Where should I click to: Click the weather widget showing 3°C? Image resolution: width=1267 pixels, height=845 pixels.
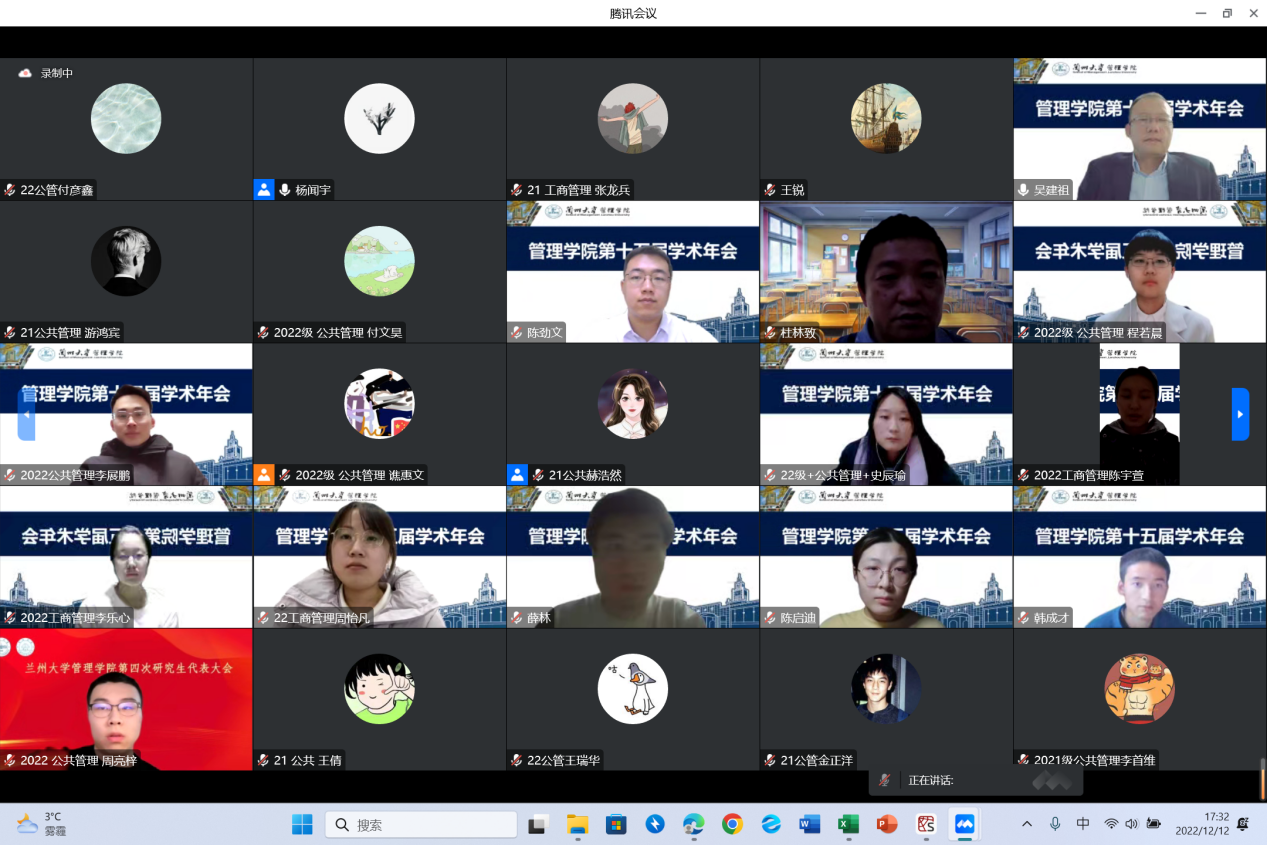coord(42,824)
